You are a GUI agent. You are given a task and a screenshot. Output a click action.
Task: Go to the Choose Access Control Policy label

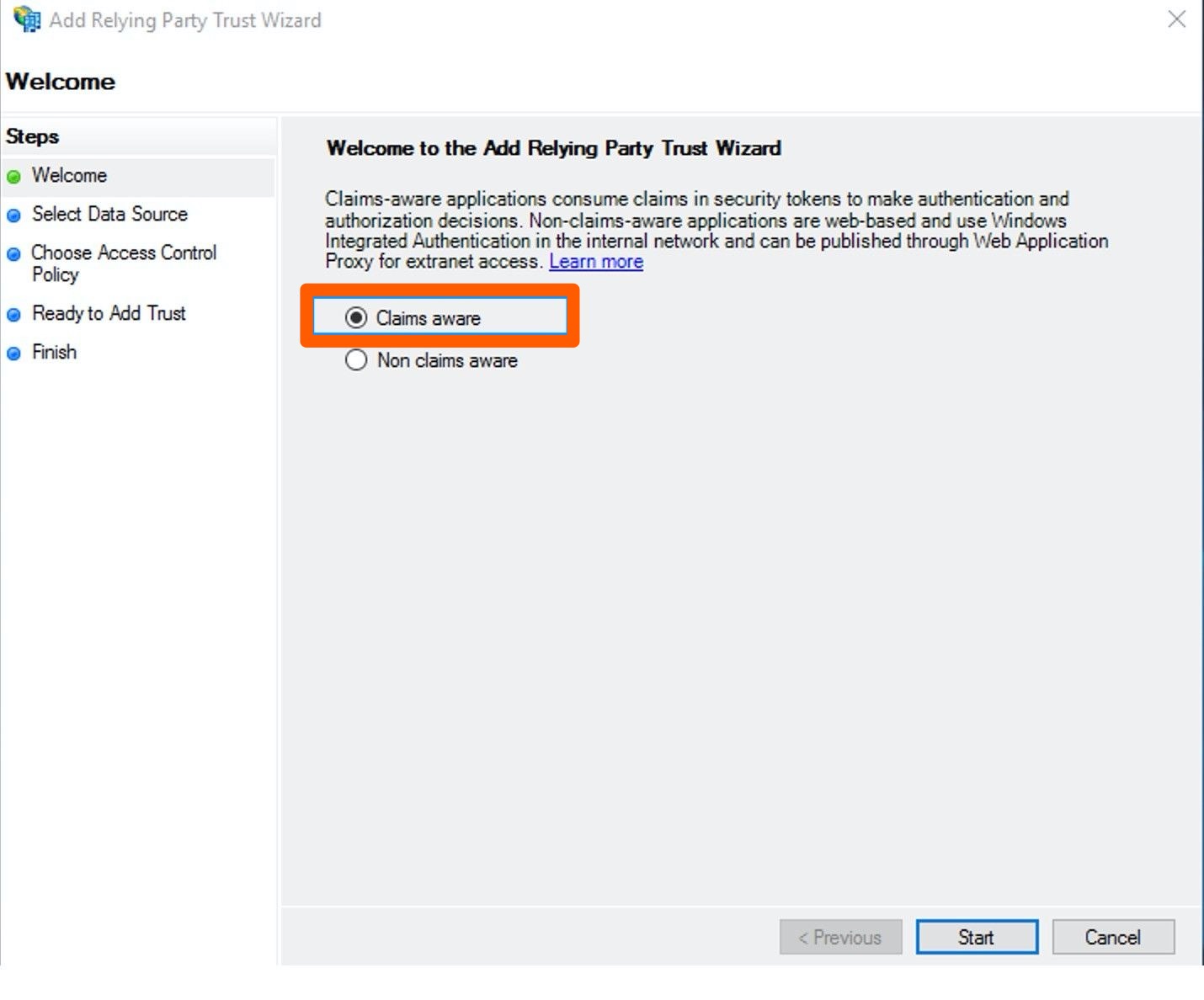tap(123, 263)
